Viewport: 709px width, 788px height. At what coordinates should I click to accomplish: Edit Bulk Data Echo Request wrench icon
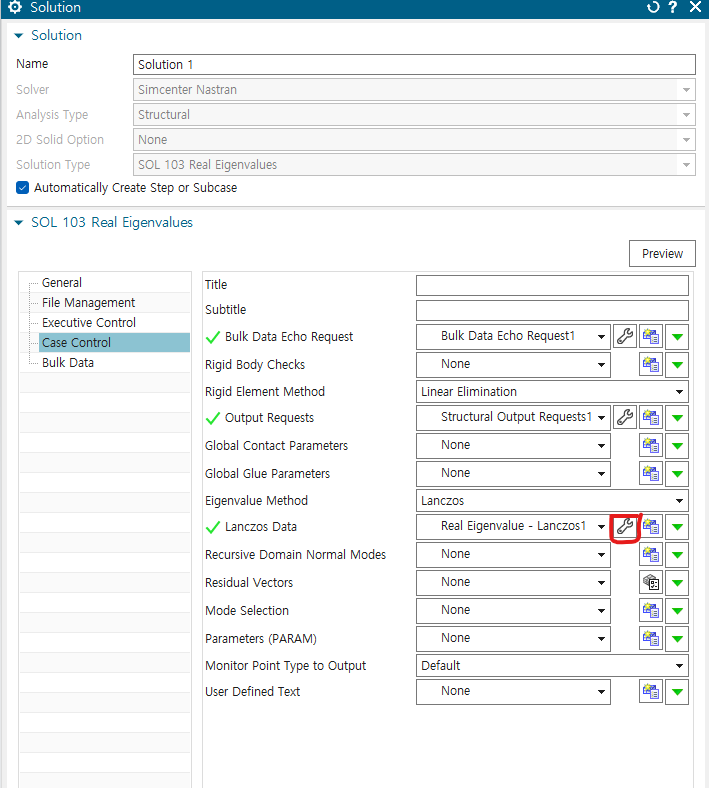click(x=625, y=336)
